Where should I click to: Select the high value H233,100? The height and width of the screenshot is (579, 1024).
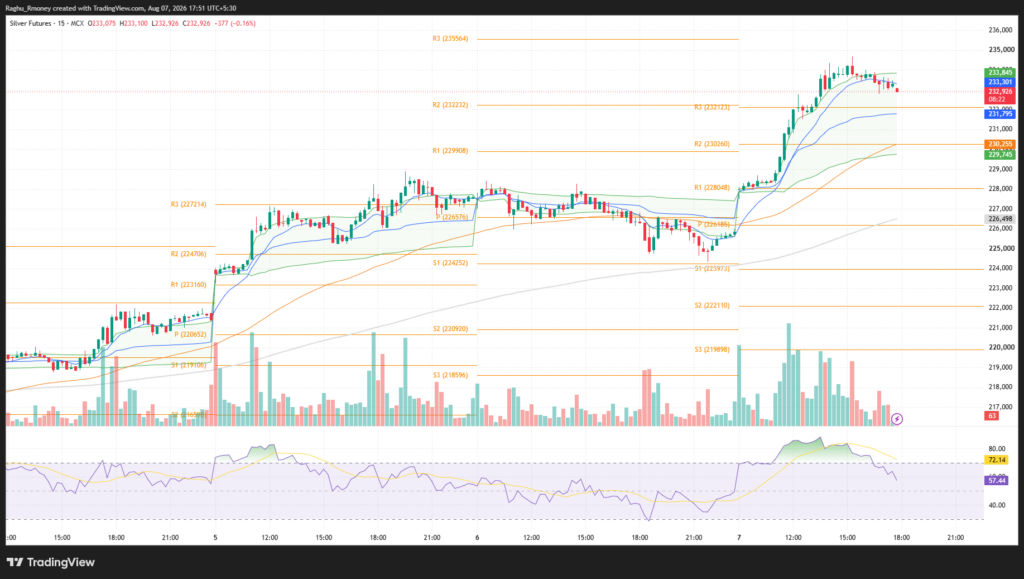coord(134,23)
